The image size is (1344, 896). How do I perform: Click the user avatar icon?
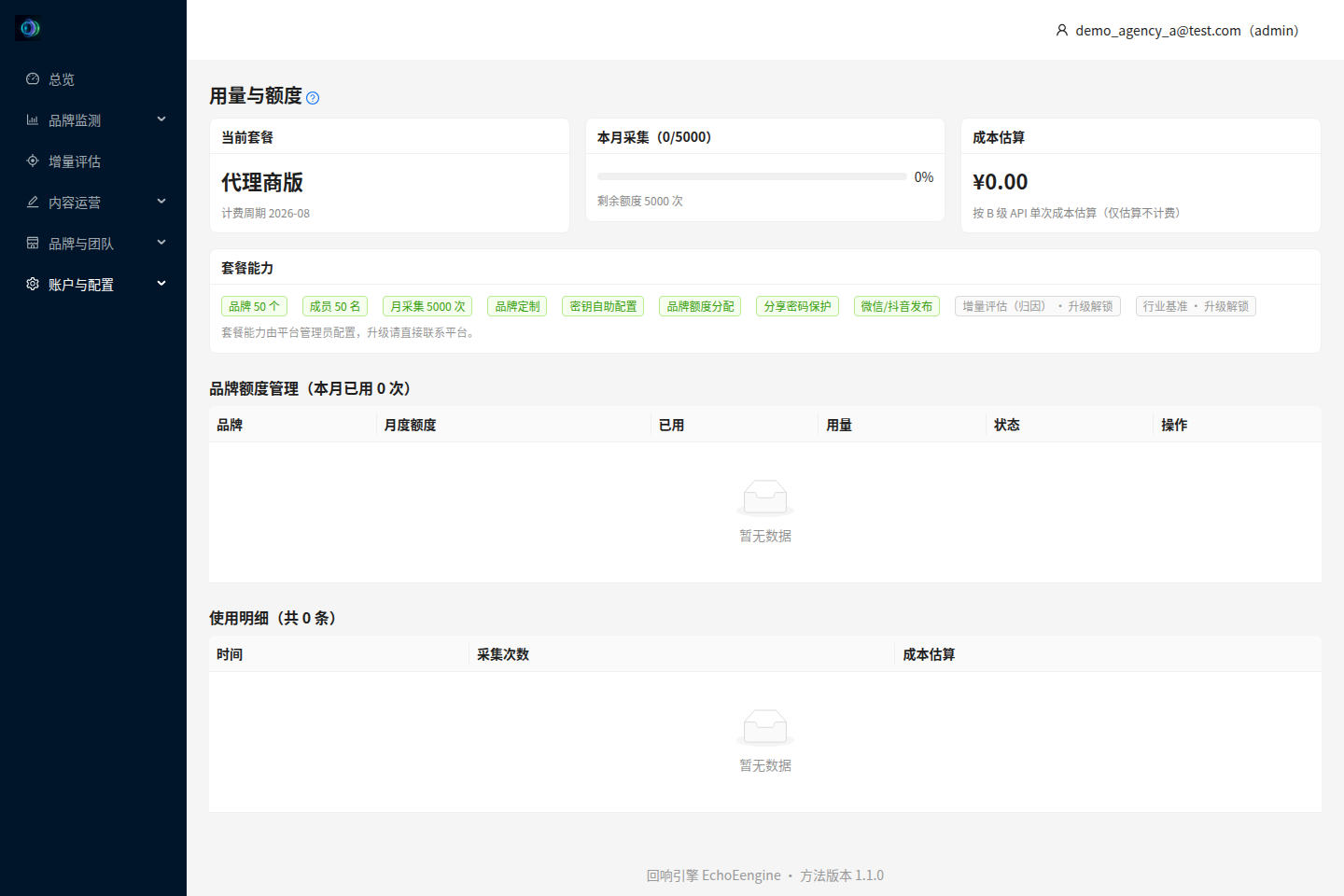[1062, 31]
